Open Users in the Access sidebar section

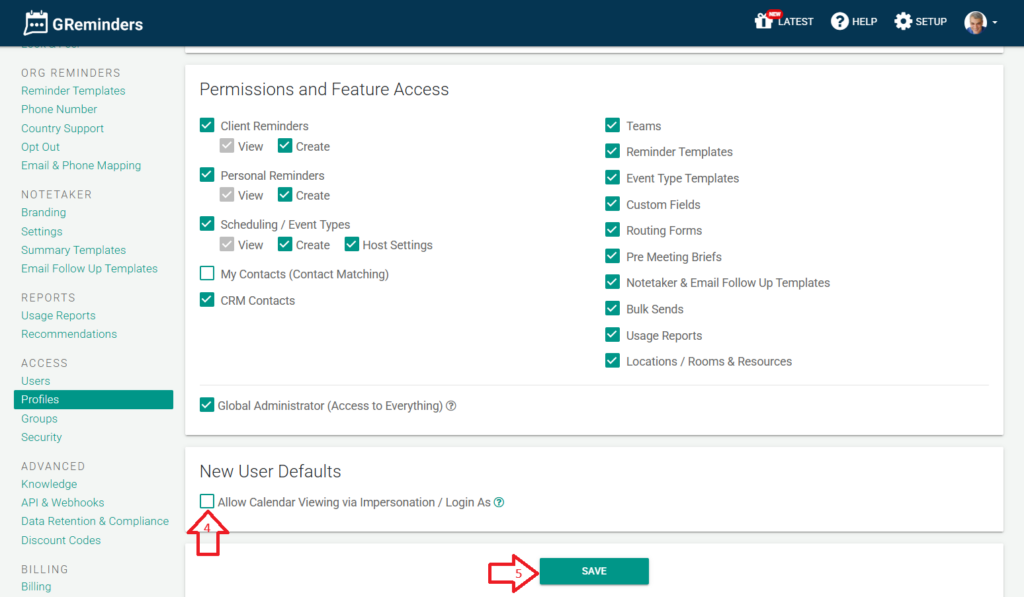click(36, 381)
